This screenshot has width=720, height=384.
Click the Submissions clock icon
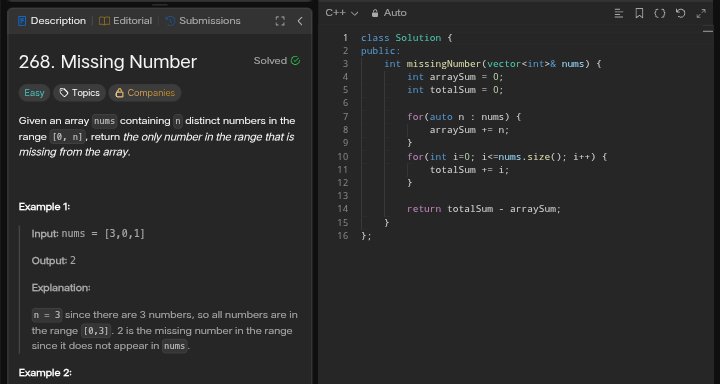tap(170, 21)
